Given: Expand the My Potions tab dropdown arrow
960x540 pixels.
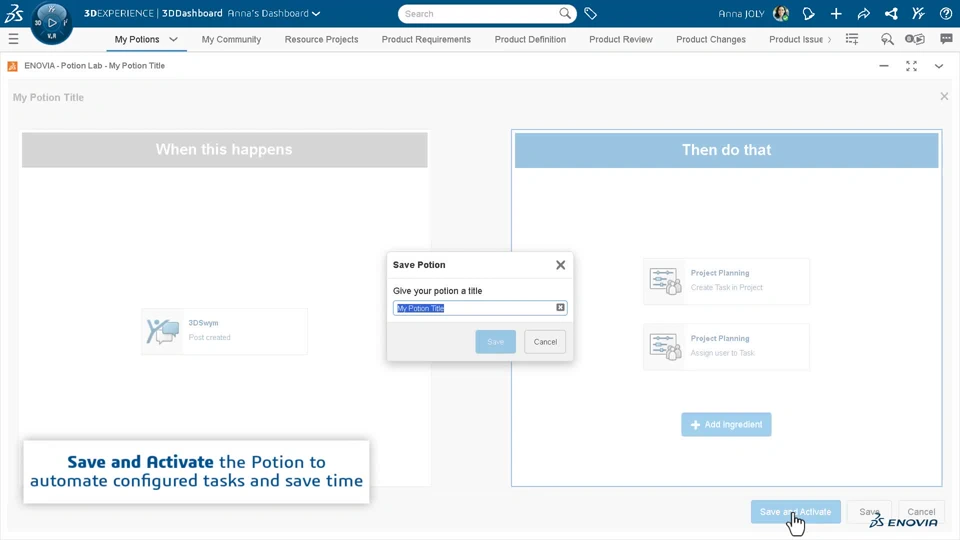Looking at the screenshot, I should tap(173, 39).
